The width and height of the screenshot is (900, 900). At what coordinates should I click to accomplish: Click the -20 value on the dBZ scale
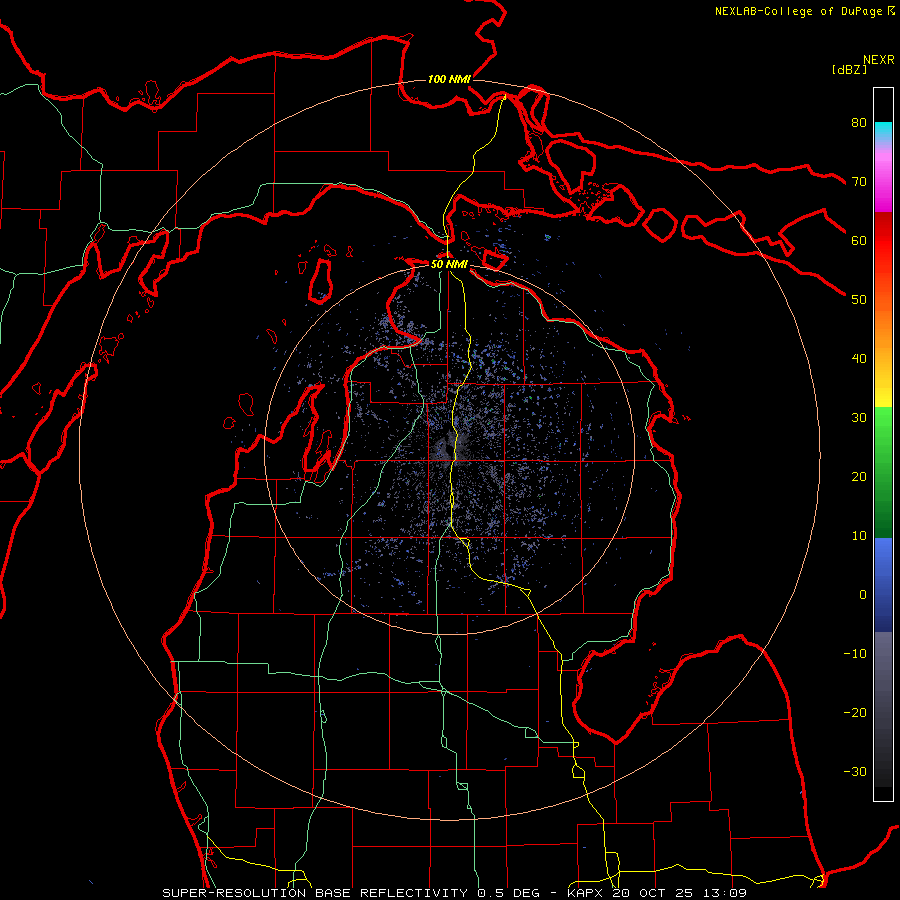pyautogui.click(x=855, y=712)
